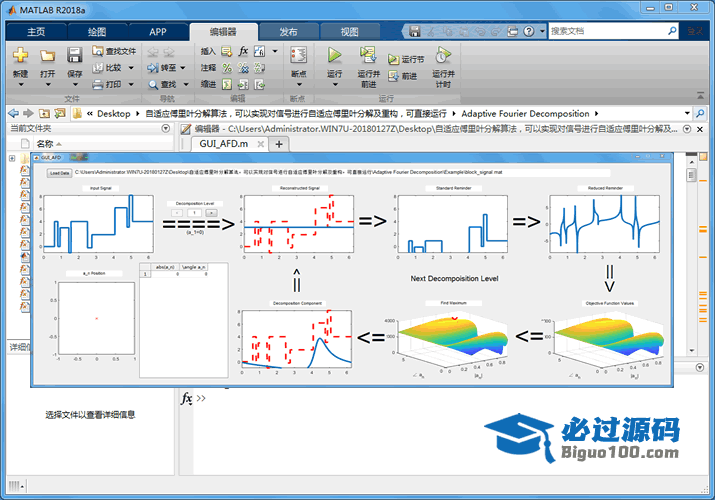Click the fx insert function icon
This screenshot has height=500, width=715.
click(x=243, y=51)
